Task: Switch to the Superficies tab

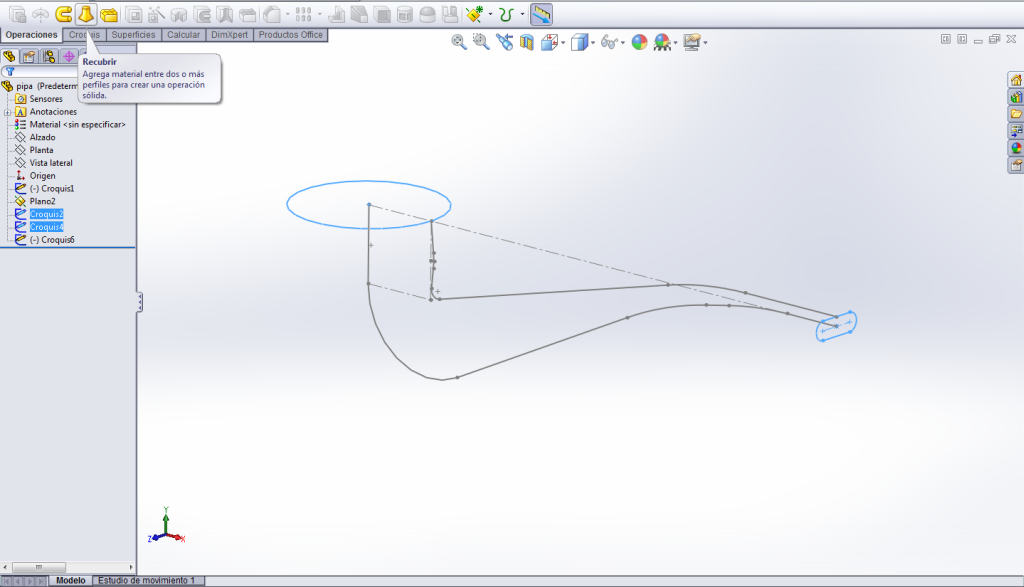Action: [133, 34]
